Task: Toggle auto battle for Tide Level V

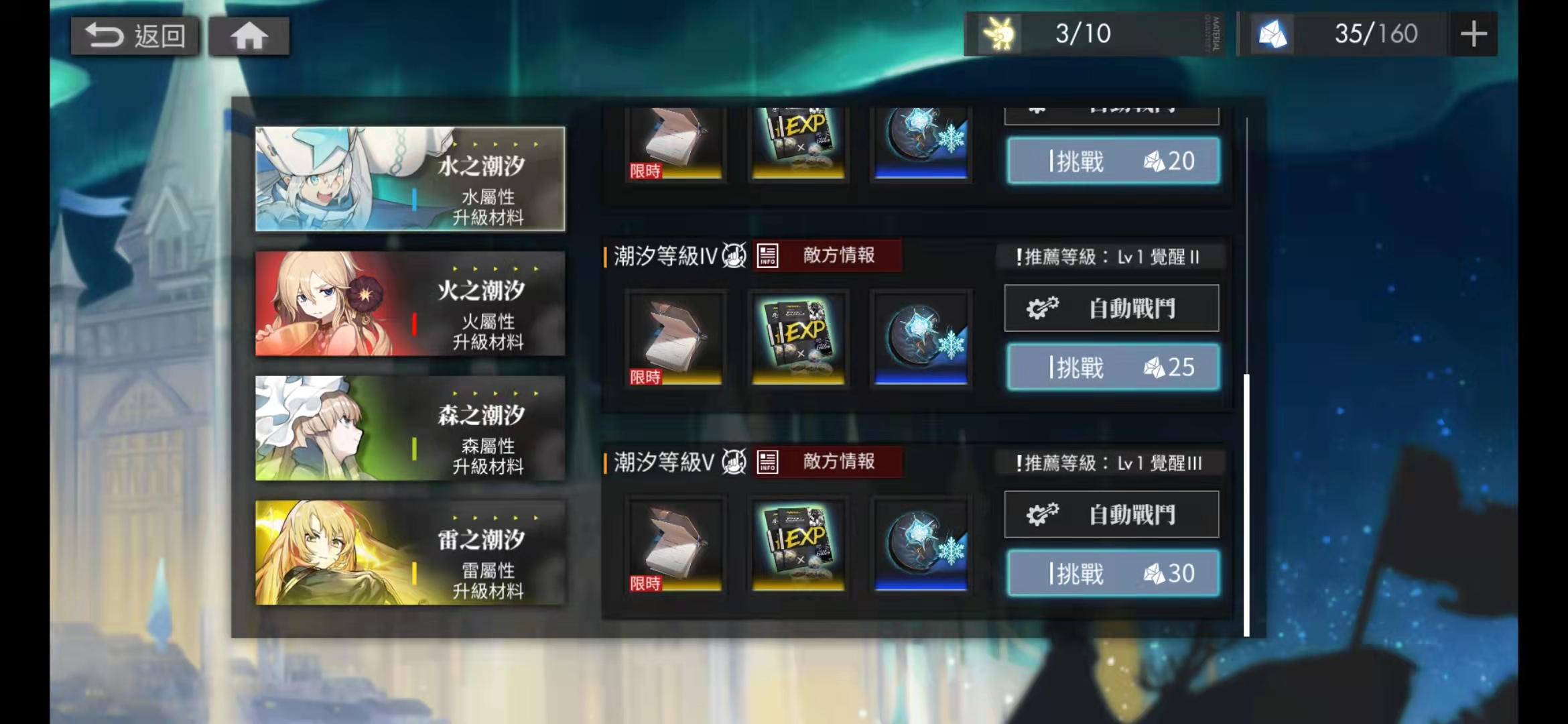Action: coord(1112,515)
